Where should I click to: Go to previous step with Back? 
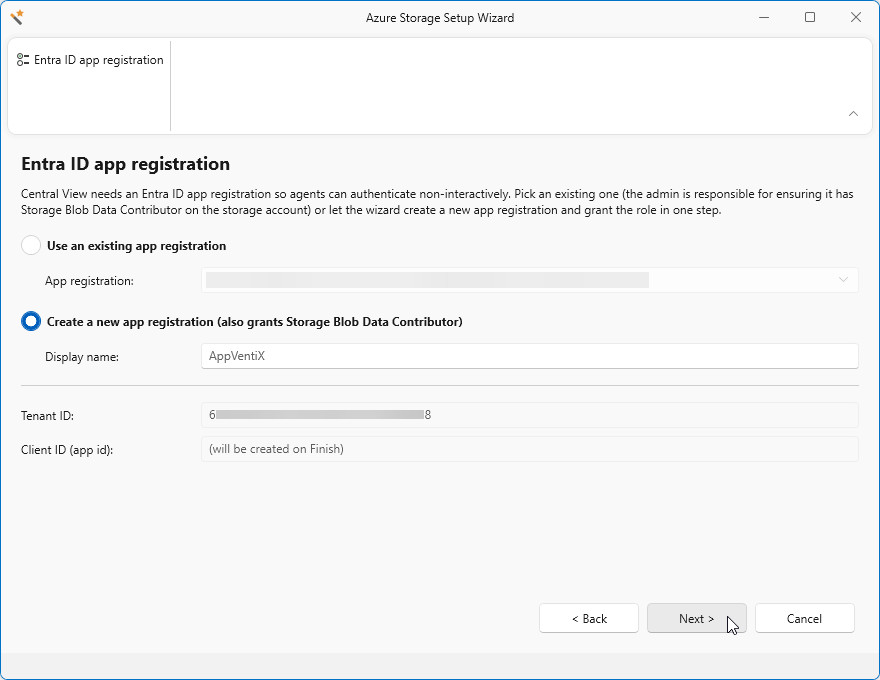tap(589, 618)
